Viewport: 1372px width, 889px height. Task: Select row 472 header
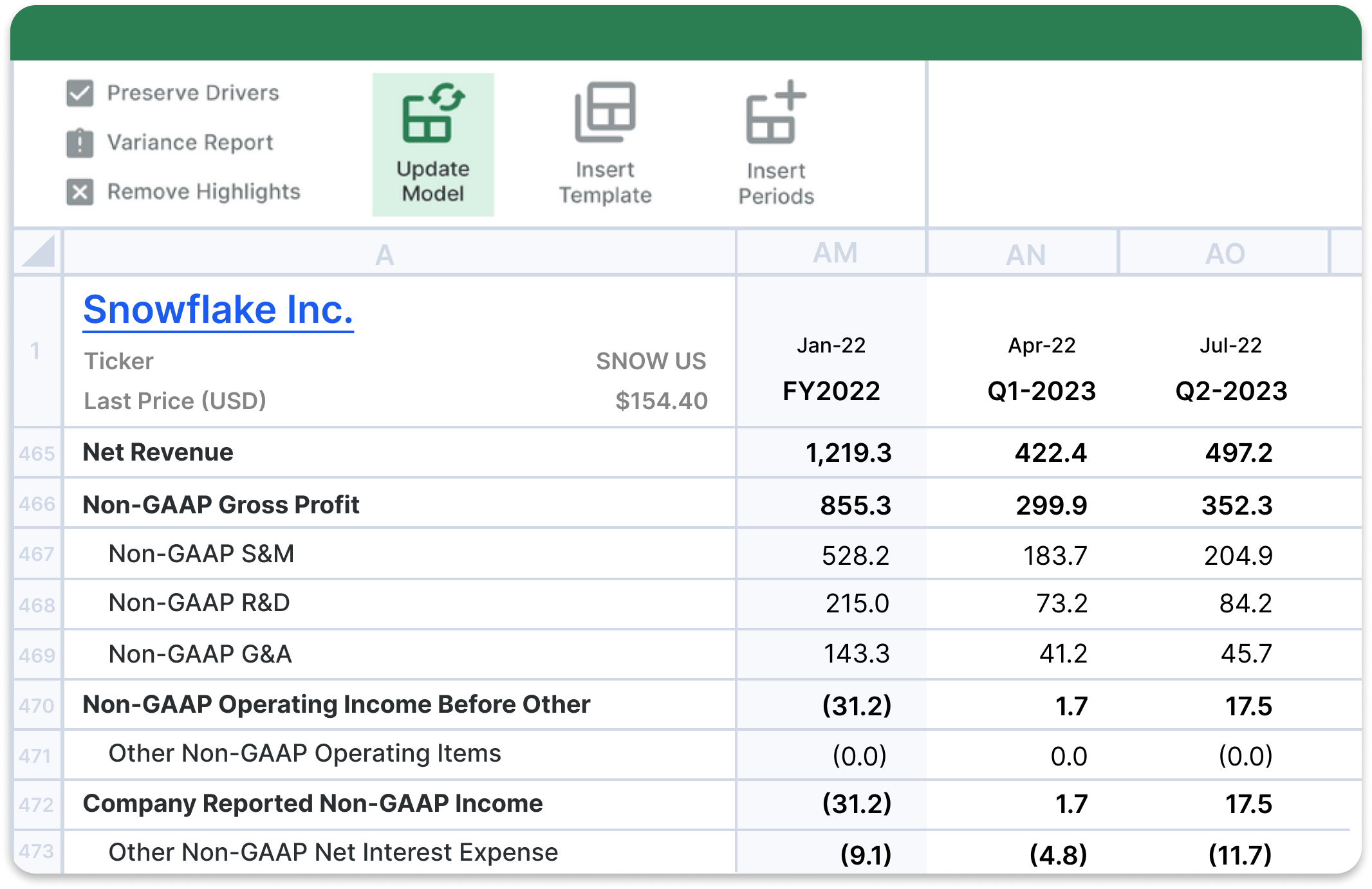pos(37,805)
